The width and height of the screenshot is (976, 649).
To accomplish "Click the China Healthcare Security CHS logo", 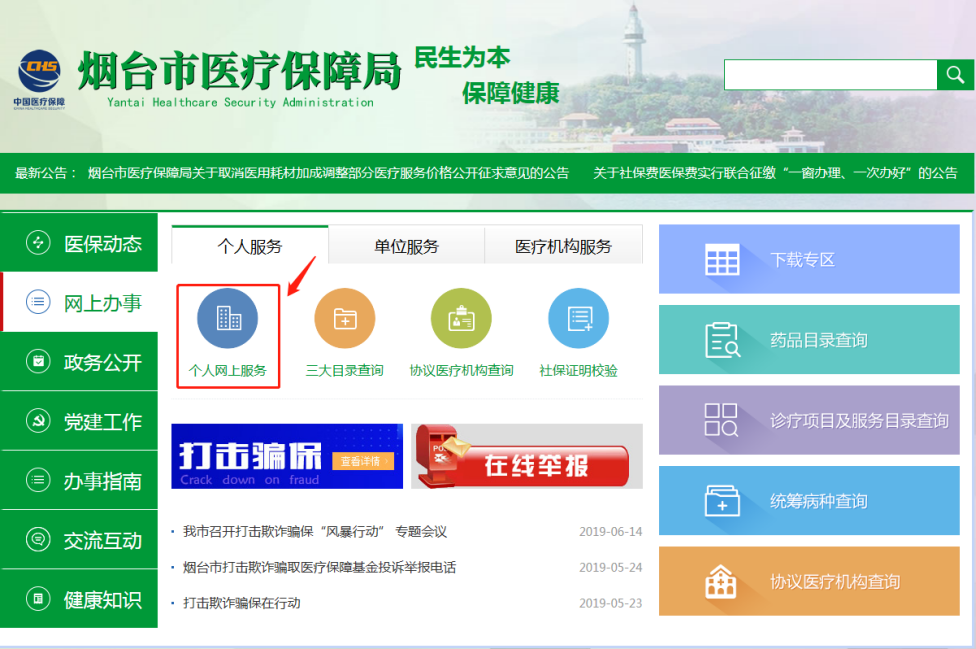I will tap(39, 79).
